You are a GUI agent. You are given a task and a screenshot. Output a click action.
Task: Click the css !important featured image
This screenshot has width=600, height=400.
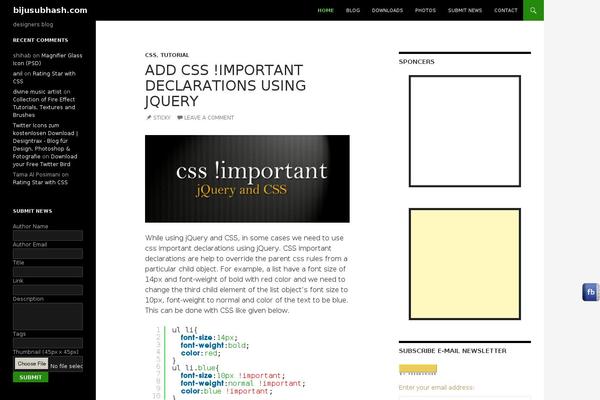point(247,179)
